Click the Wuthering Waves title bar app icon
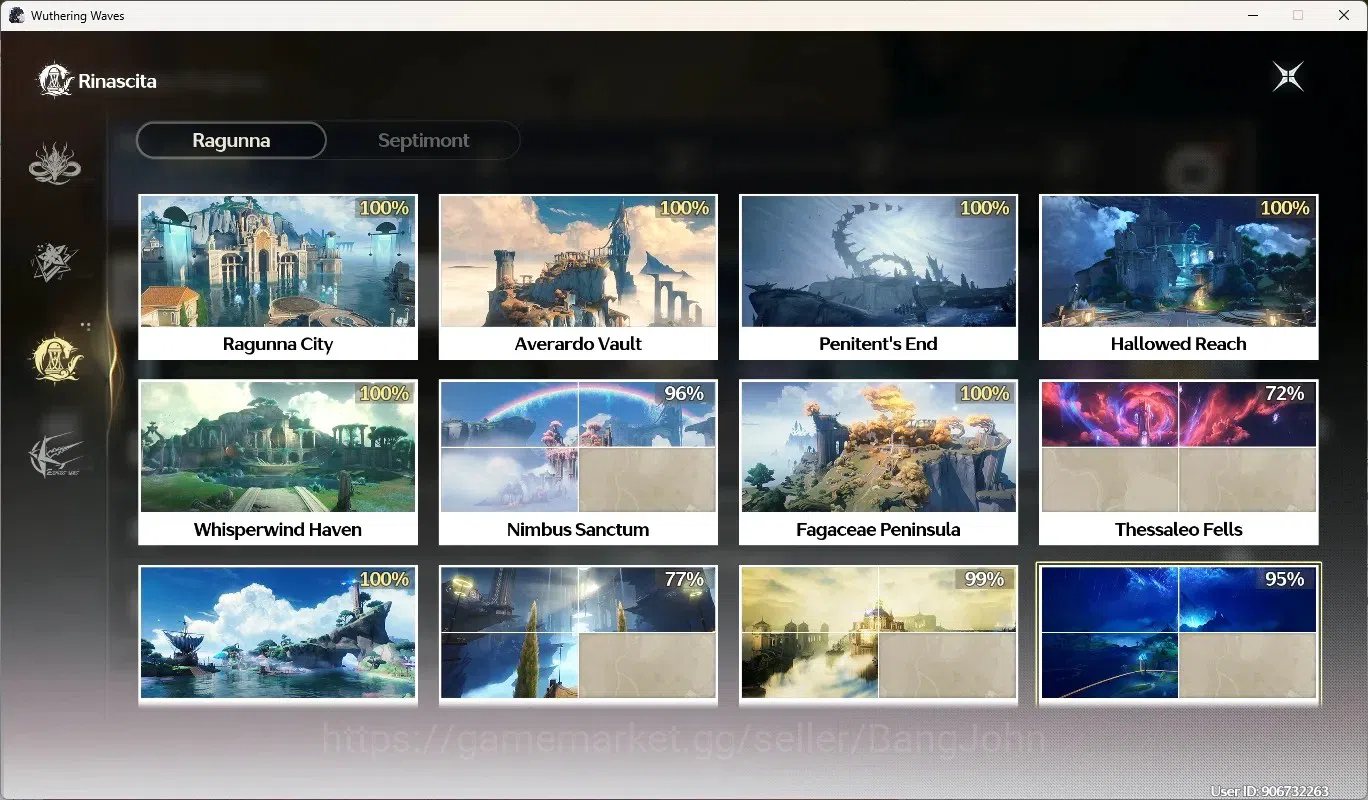 click(x=16, y=15)
